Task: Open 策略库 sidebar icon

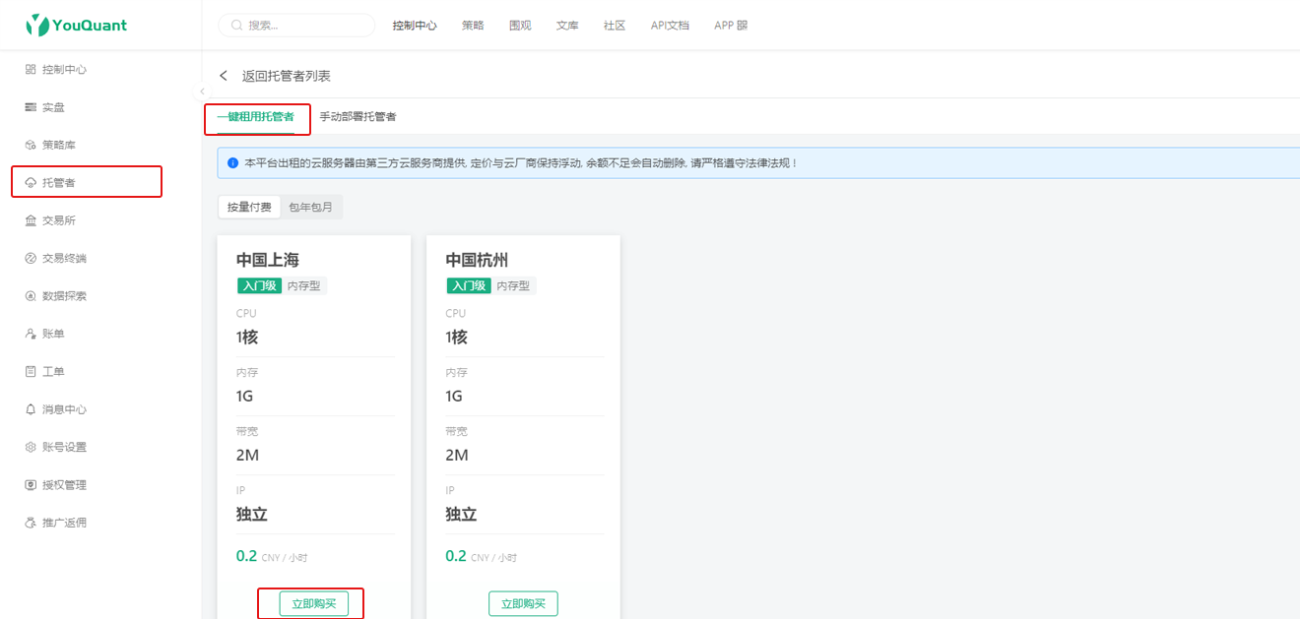Action: point(30,145)
